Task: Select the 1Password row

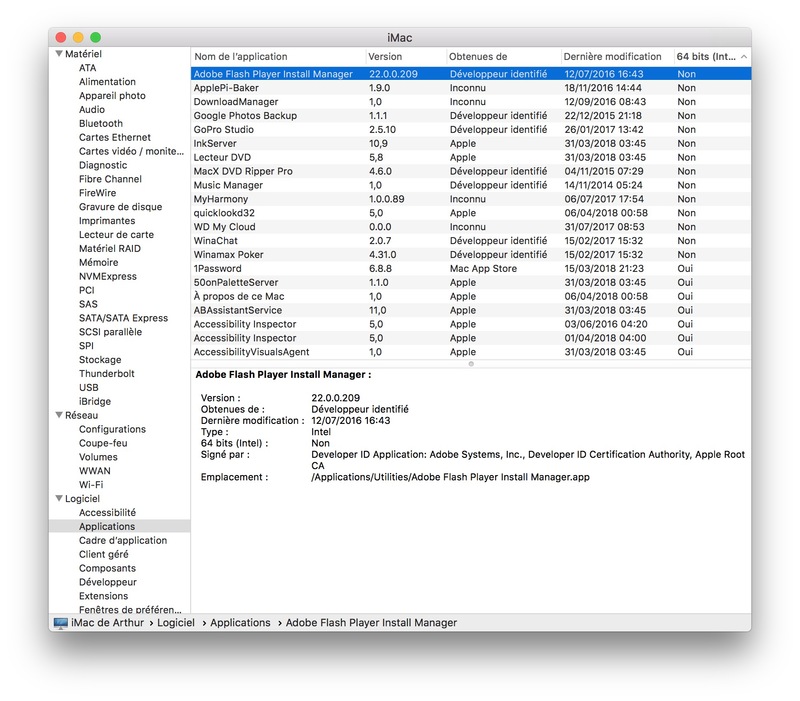Action: pos(471,268)
